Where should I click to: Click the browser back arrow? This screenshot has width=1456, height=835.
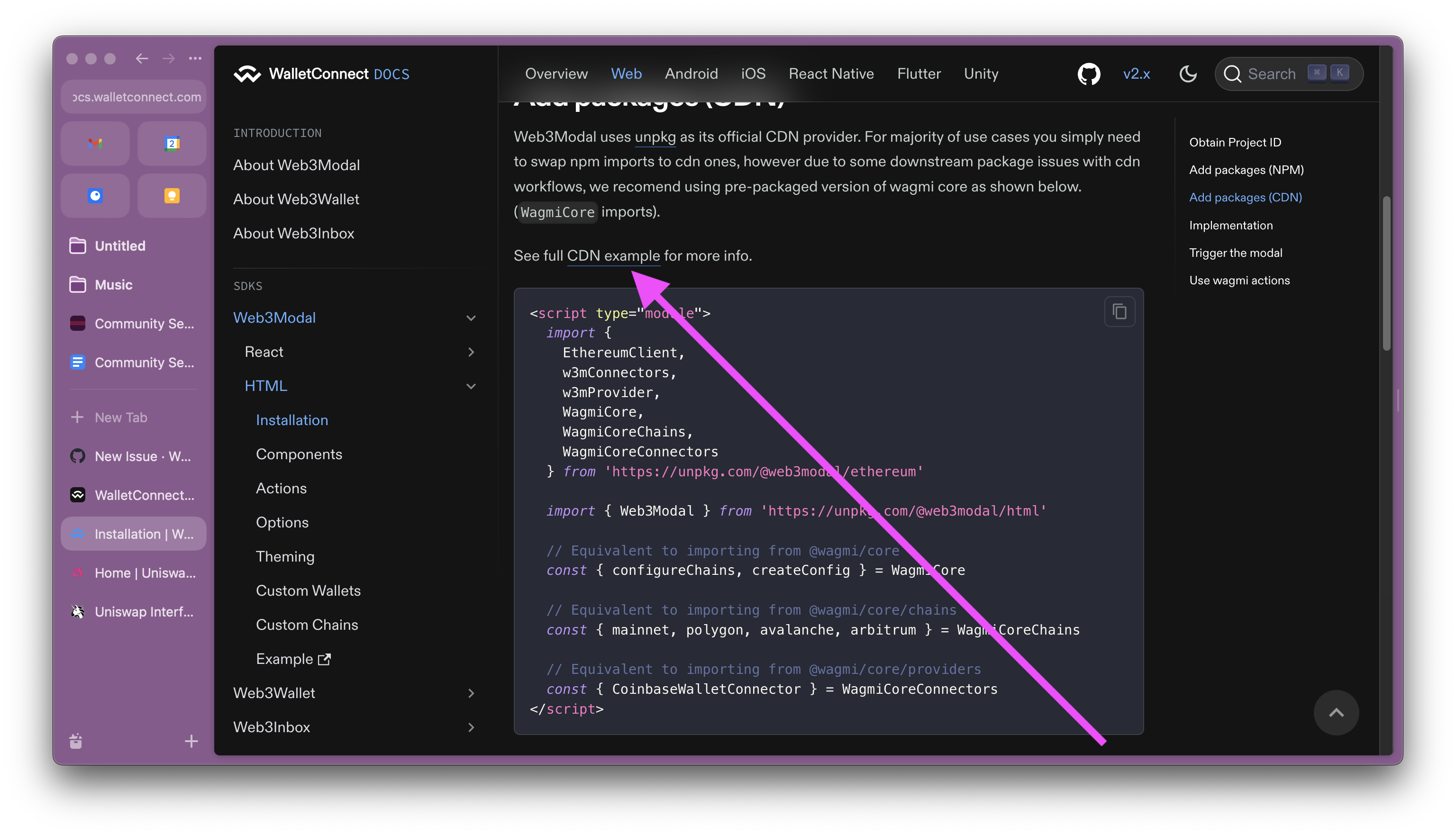[142, 58]
